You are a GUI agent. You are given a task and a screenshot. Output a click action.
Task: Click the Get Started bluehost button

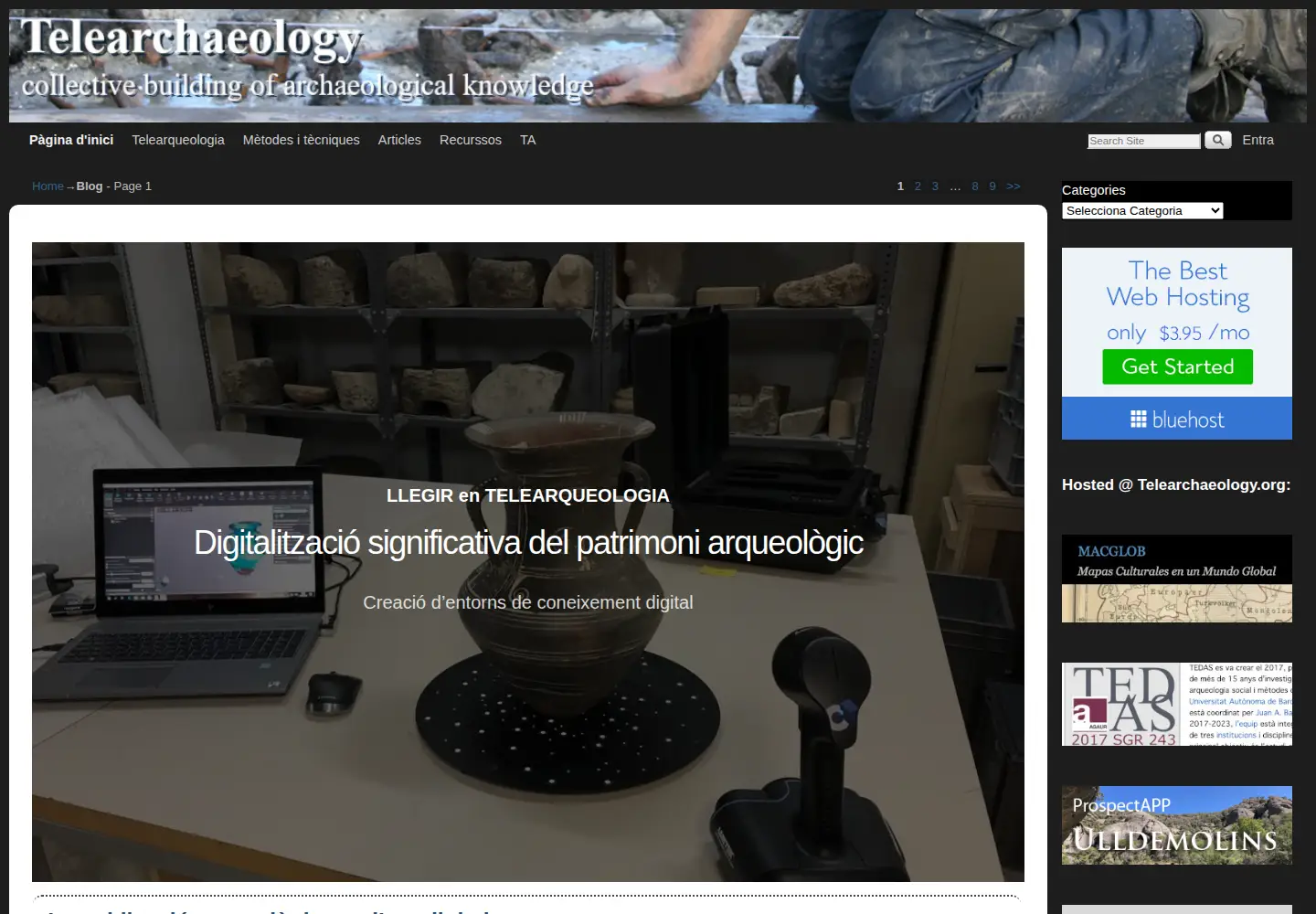(x=1177, y=367)
